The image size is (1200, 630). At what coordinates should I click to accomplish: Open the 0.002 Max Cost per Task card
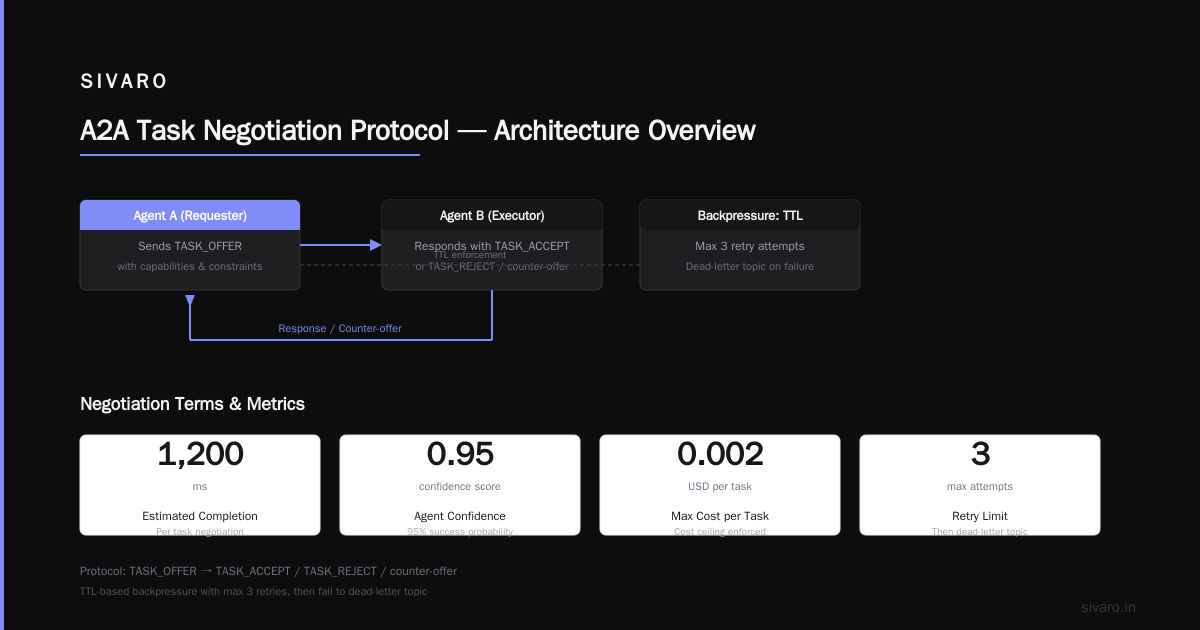pyautogui.click(x=720, y=485)
